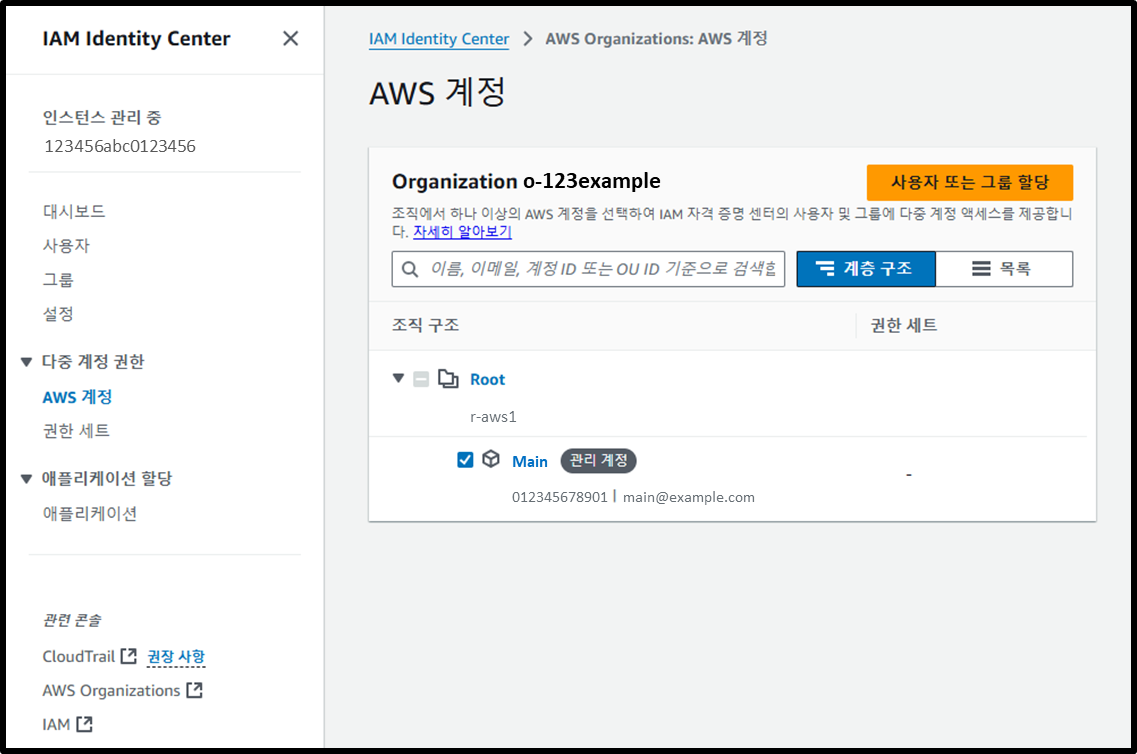The image size is (1137, 754).
Task: Switch to 목록 view
Action: click(1004, 269)
